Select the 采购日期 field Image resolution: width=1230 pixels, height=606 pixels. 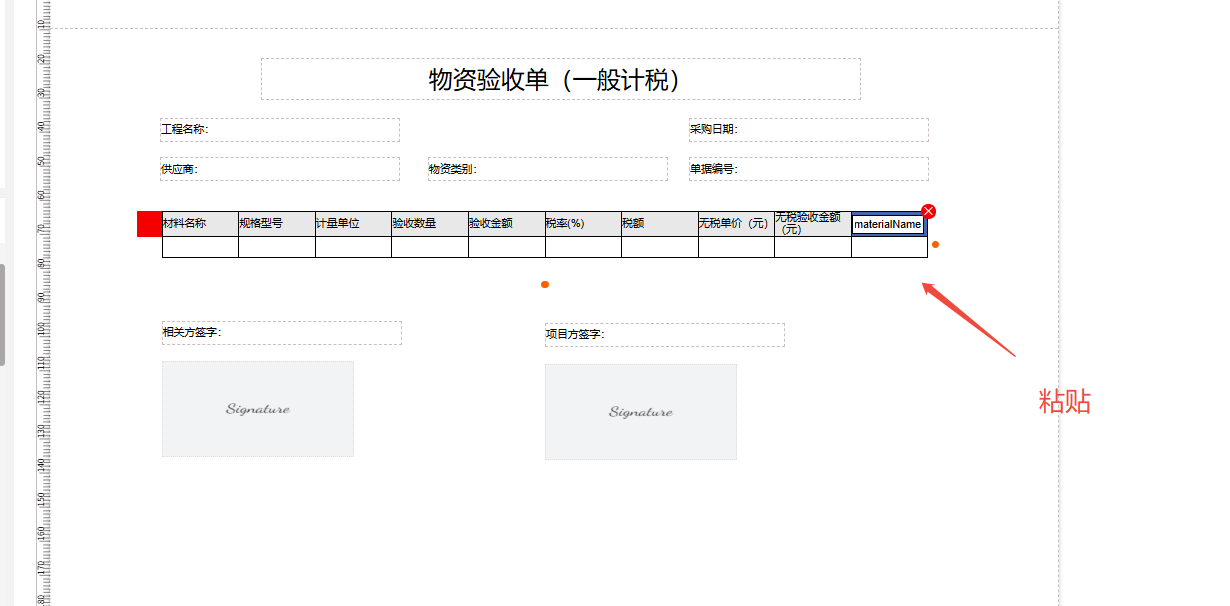808,130
